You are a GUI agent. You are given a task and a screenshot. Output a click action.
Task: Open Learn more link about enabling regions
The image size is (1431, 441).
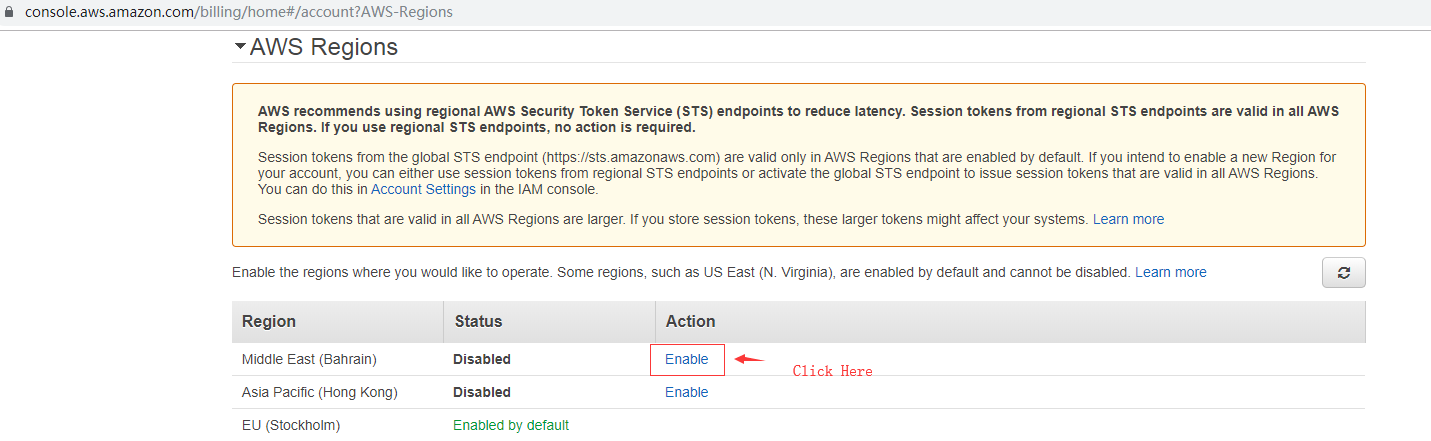point(1170,272)
